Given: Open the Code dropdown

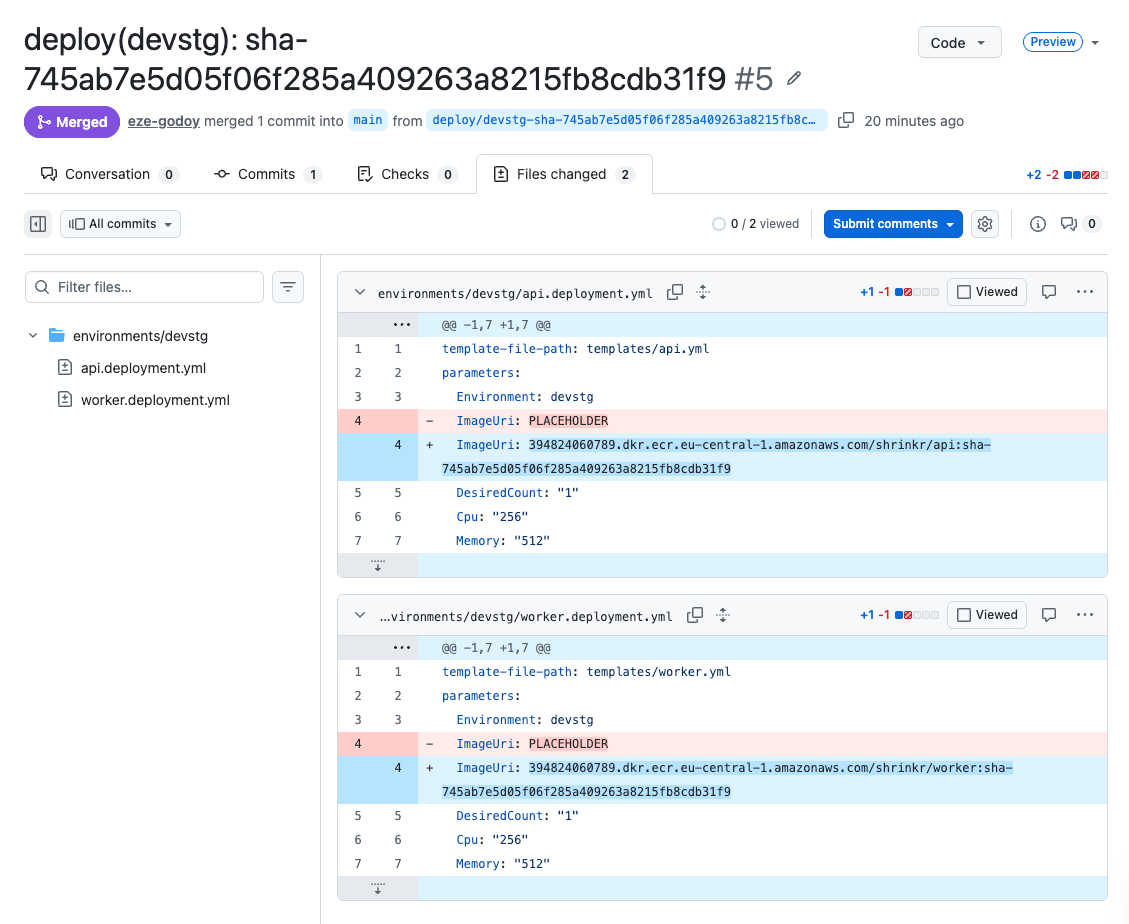Looking at the screenshot, I should 958,42.
